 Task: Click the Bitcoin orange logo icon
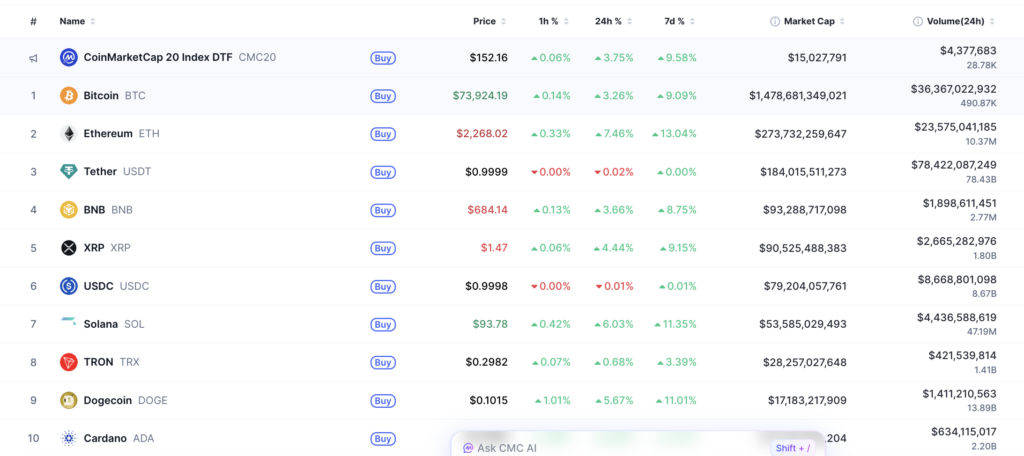click(69, 95)
